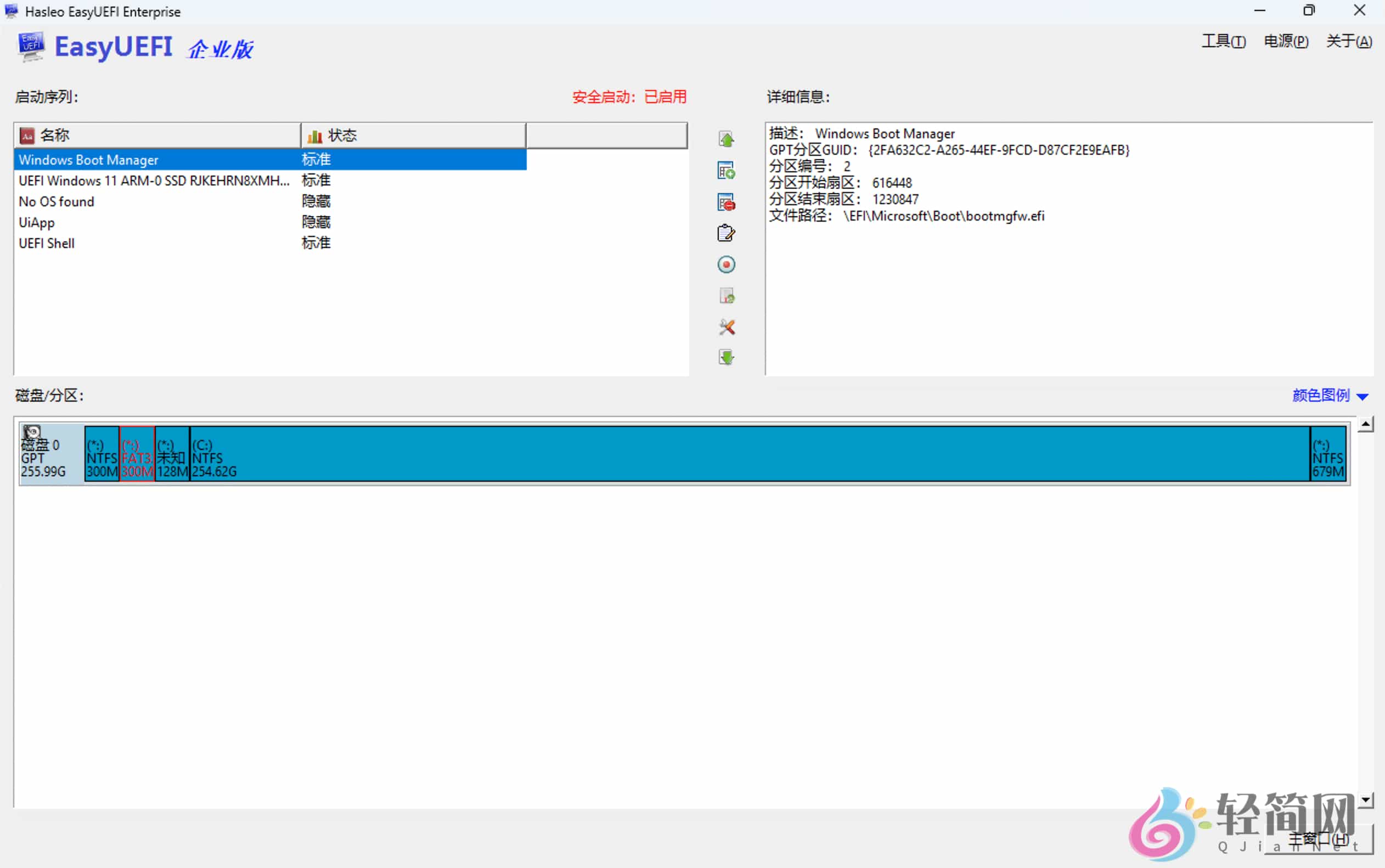
Task: Click the 详细信息: section label
Action: [798, 97]
